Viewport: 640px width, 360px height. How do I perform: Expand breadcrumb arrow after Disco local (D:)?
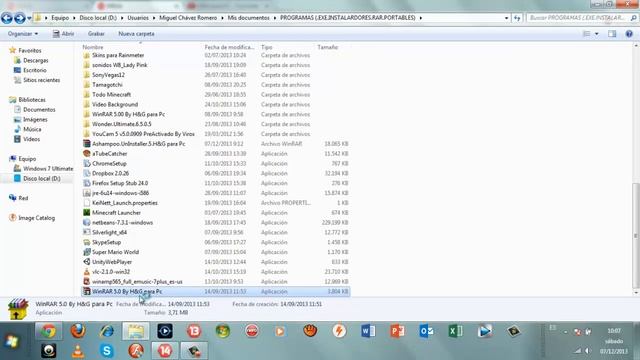pyautogui.click(x=122, y=18)
